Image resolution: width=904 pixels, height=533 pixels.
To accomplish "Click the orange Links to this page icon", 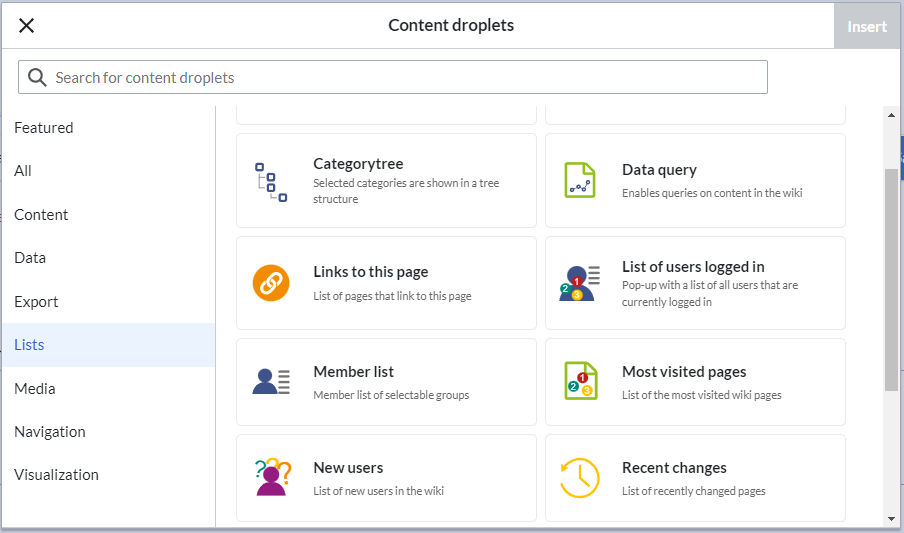I will pyautogui.click(x=271, y=283).
